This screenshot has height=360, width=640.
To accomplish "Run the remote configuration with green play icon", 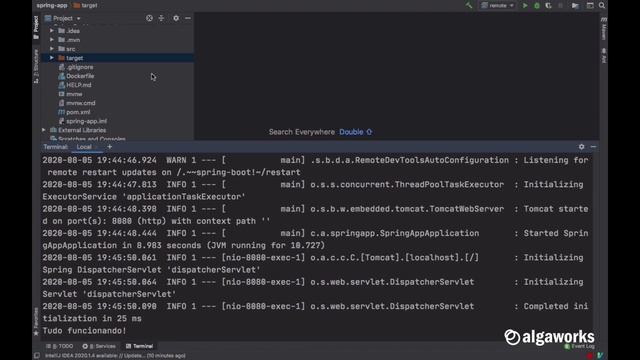I will click(525, 5).
